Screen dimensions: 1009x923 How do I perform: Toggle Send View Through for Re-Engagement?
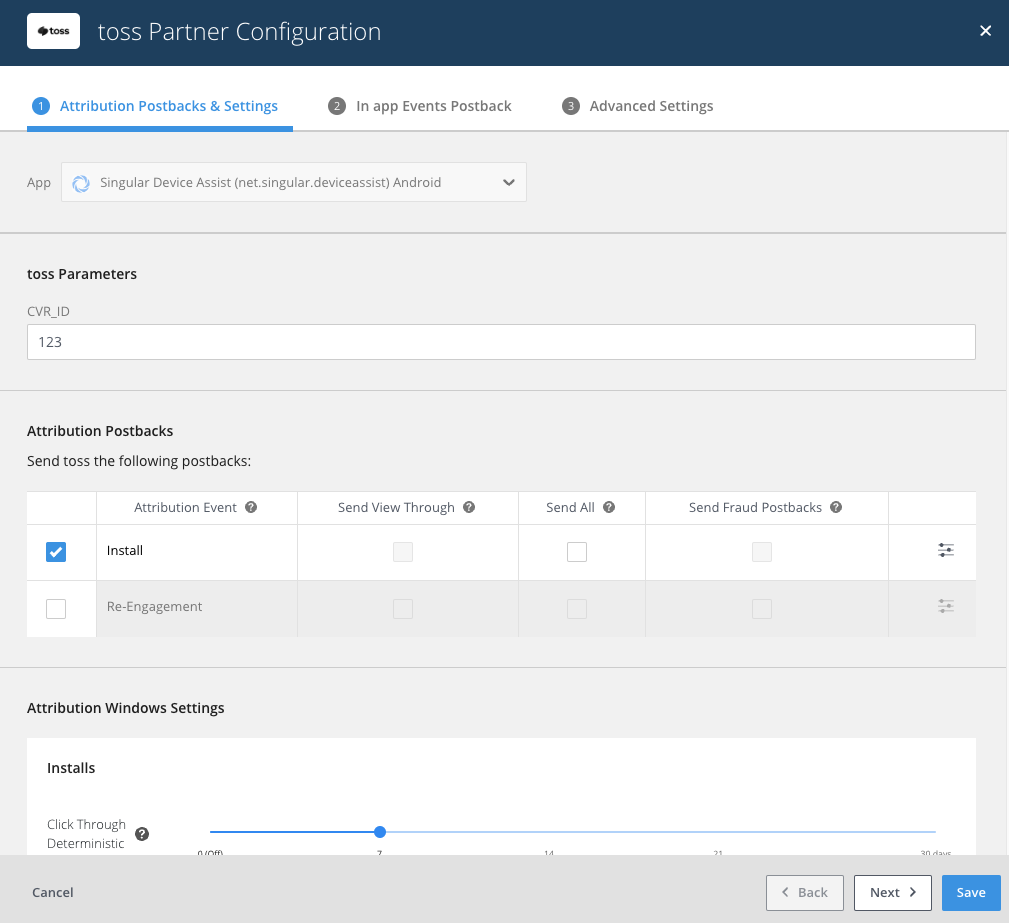pos(403,608)
